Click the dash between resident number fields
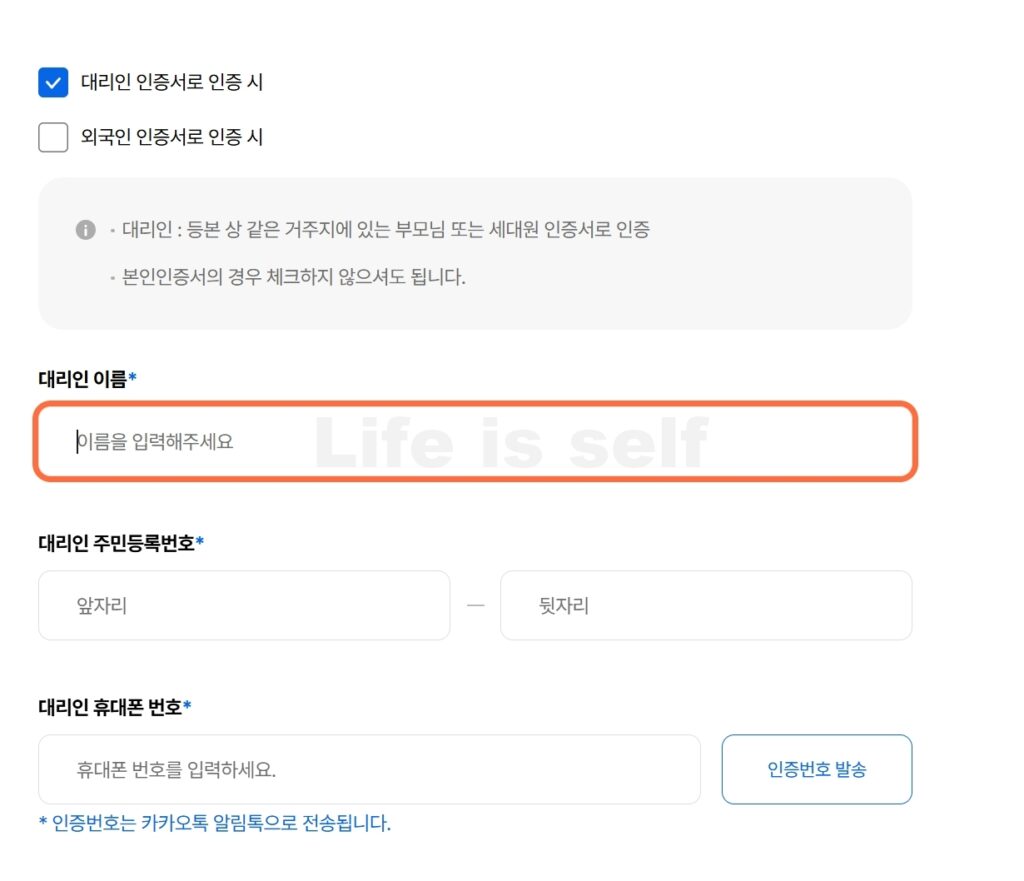The image size is (1024, 881). [x=475, y=605]
